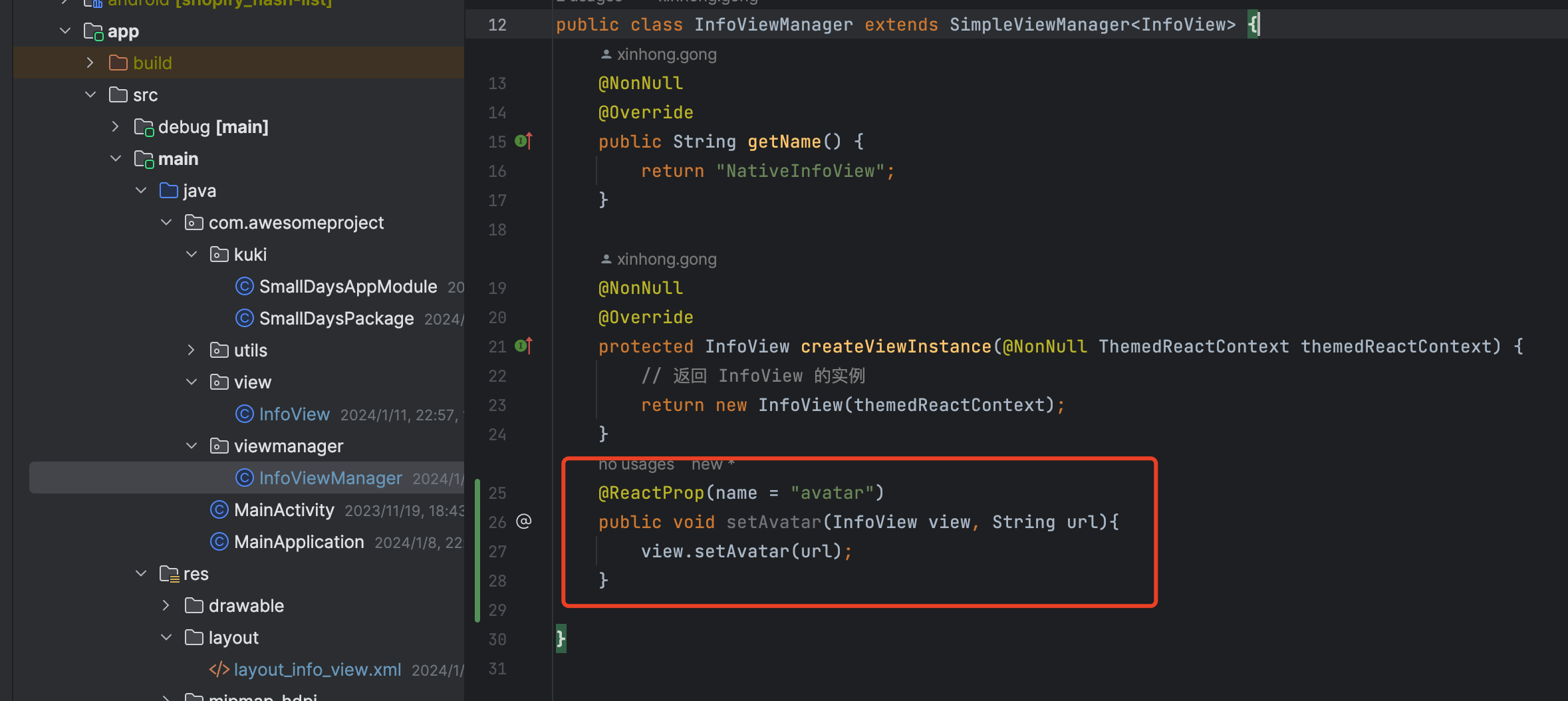The height and width of the screenshot is (701, 1568).
Task: Select InfoViewManager in the project tree
Action: 330,478
